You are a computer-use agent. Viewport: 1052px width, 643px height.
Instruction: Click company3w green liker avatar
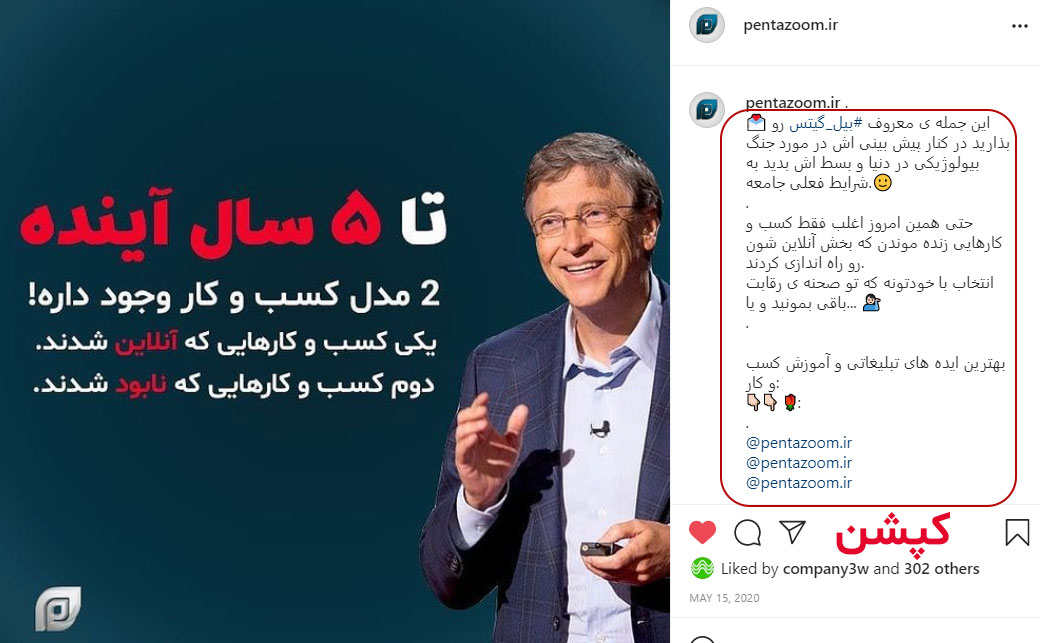pos(702,568)
